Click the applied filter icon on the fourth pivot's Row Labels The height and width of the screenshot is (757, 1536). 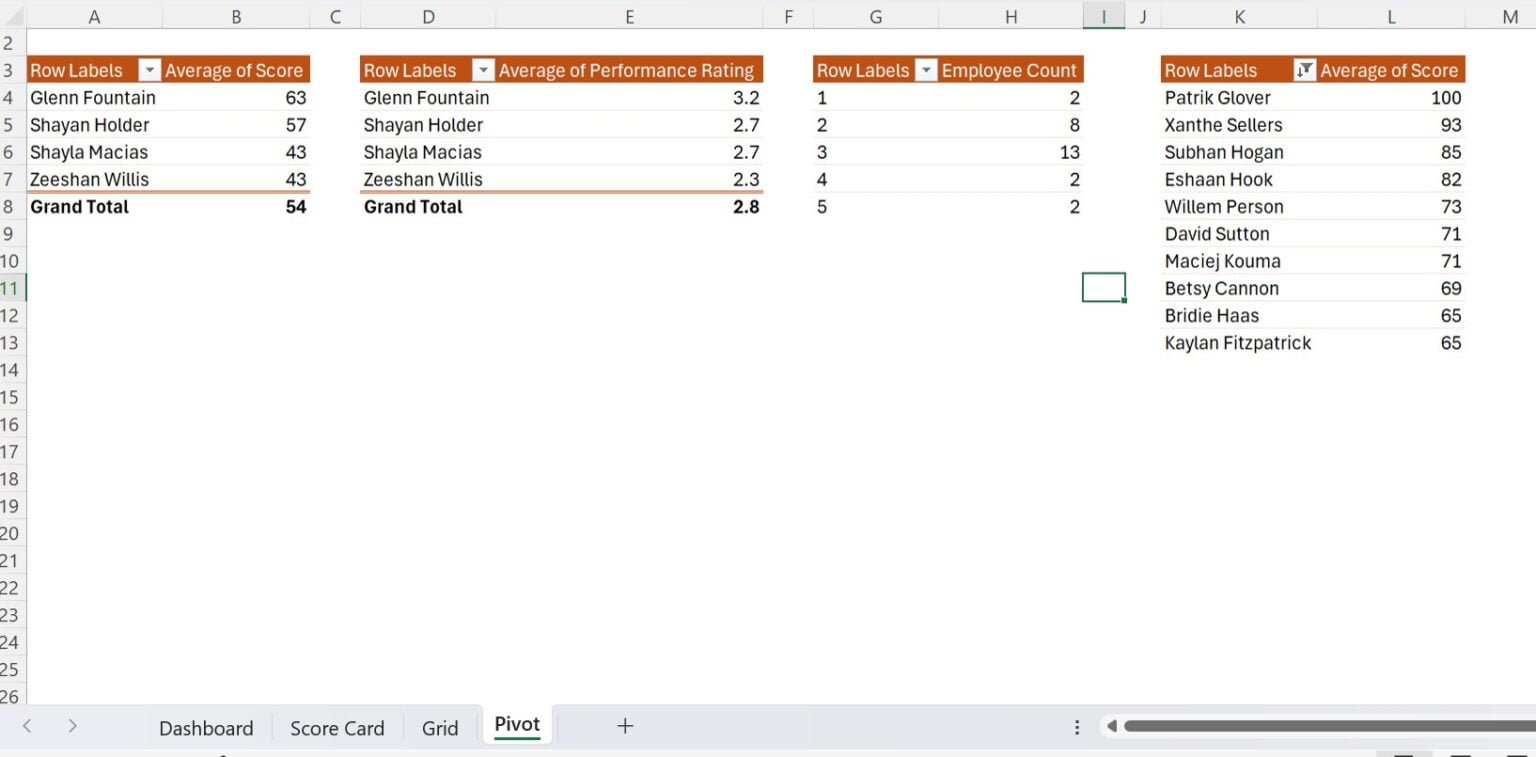[x=1303, y=70]
